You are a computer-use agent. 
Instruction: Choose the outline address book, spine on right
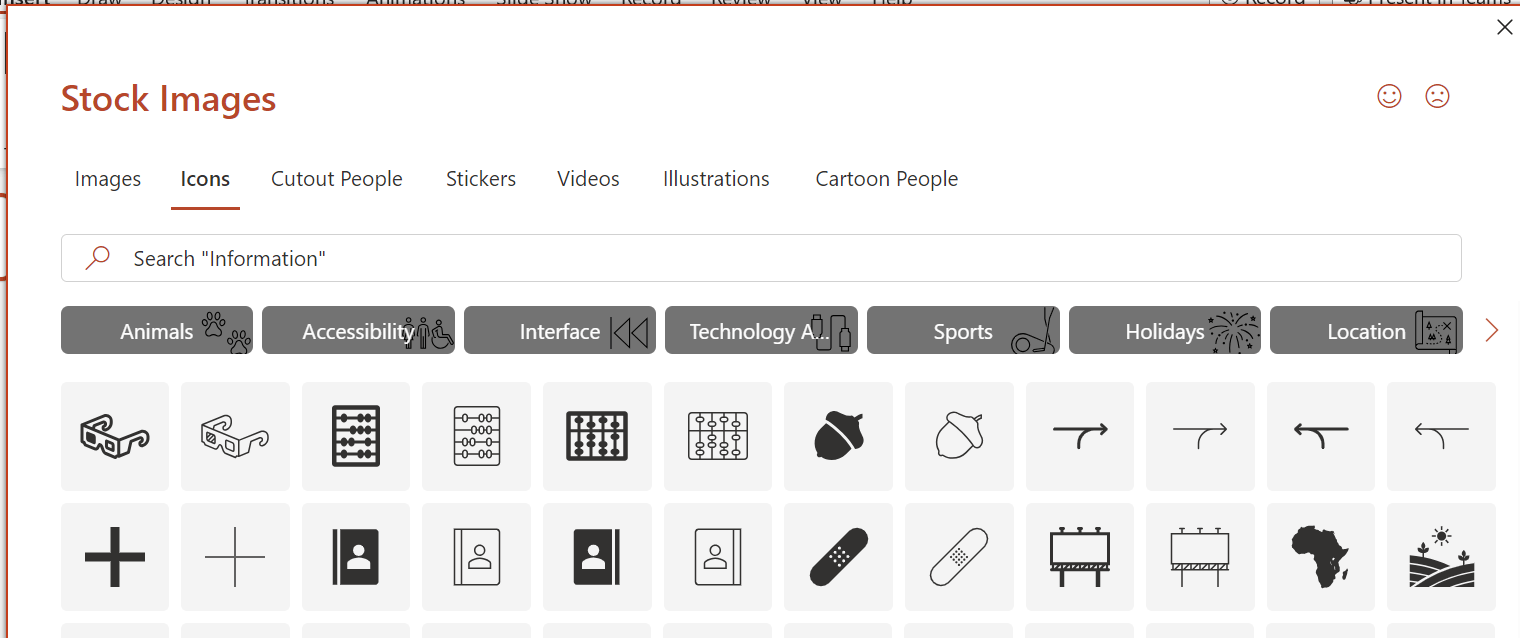(718, 557)
